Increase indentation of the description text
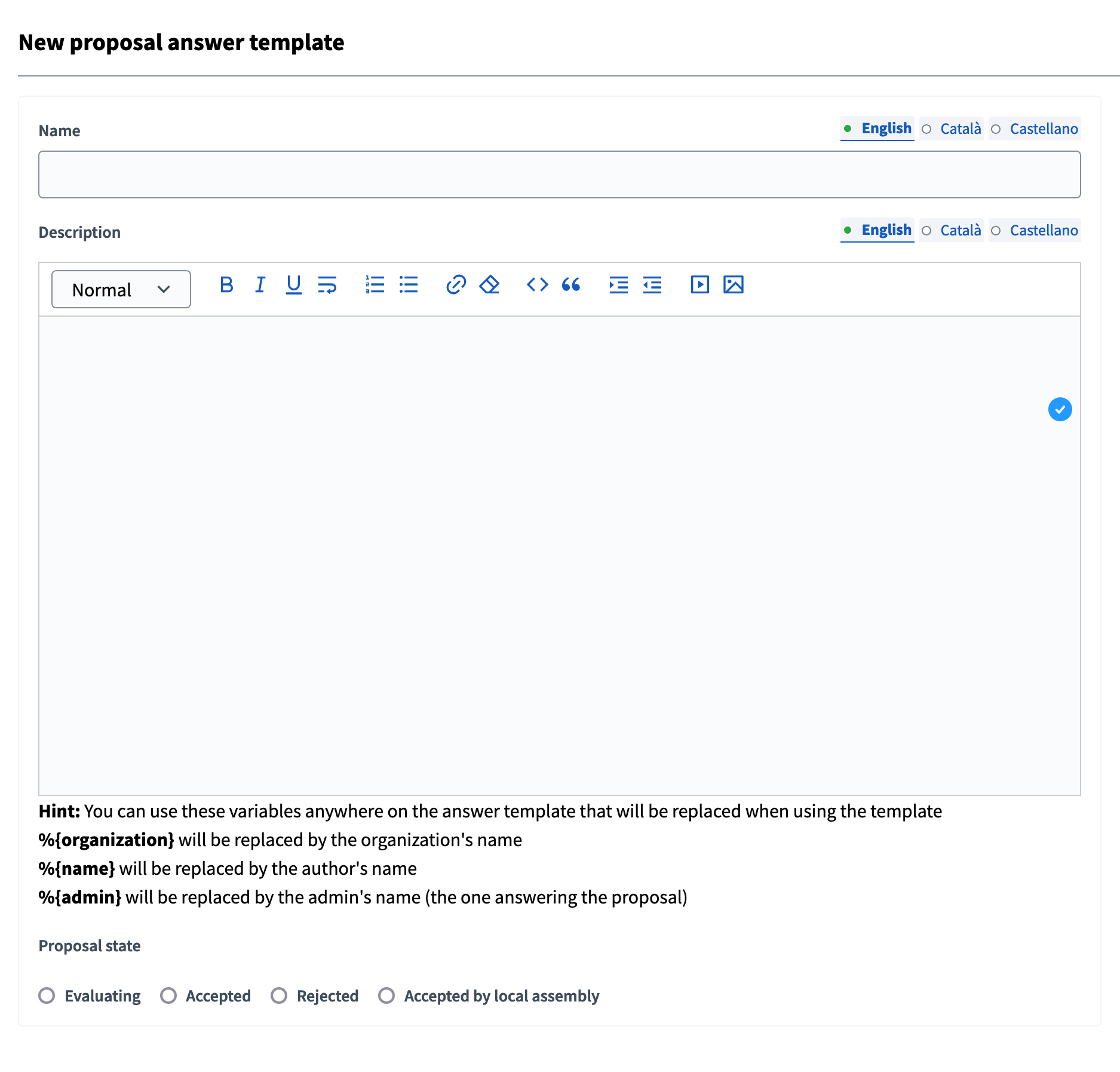Viewport: 1120px width, 1072px height. (618, 285)
